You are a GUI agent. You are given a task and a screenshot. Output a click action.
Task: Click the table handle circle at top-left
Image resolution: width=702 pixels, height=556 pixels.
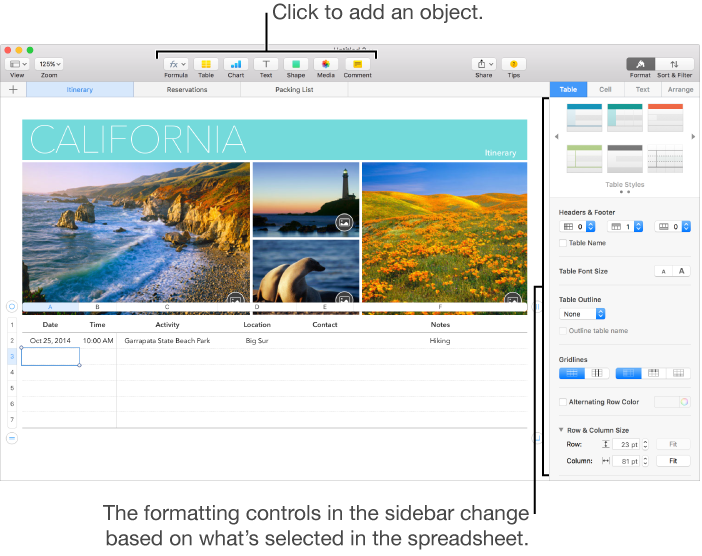tap(12, 307)
